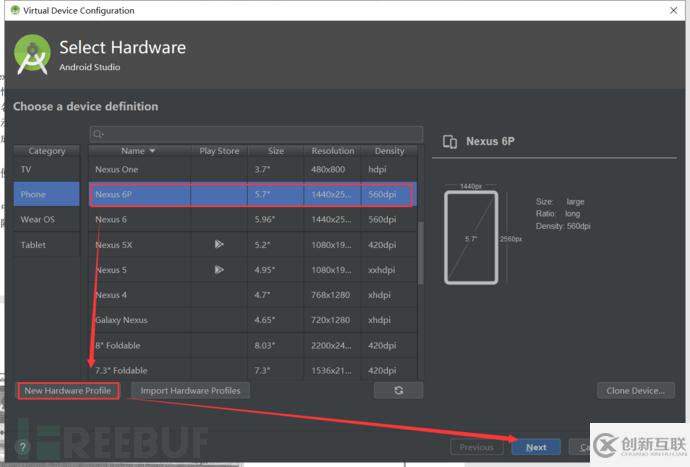Image resolution: width=690 pixels, height=467 pixels.
Task: Click the device table vertical scrollbar
Action: (x=420, y=253)
